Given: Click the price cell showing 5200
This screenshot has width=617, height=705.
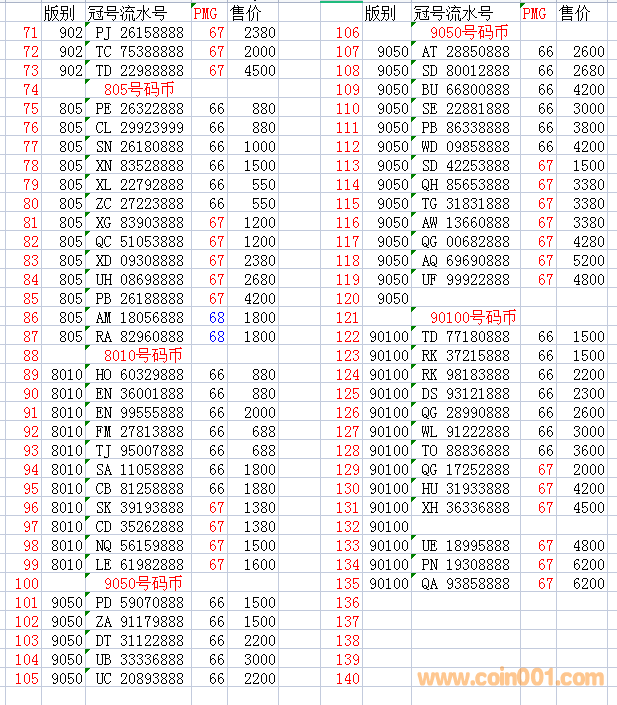Looking at the screenshot, I should [588, 261].
